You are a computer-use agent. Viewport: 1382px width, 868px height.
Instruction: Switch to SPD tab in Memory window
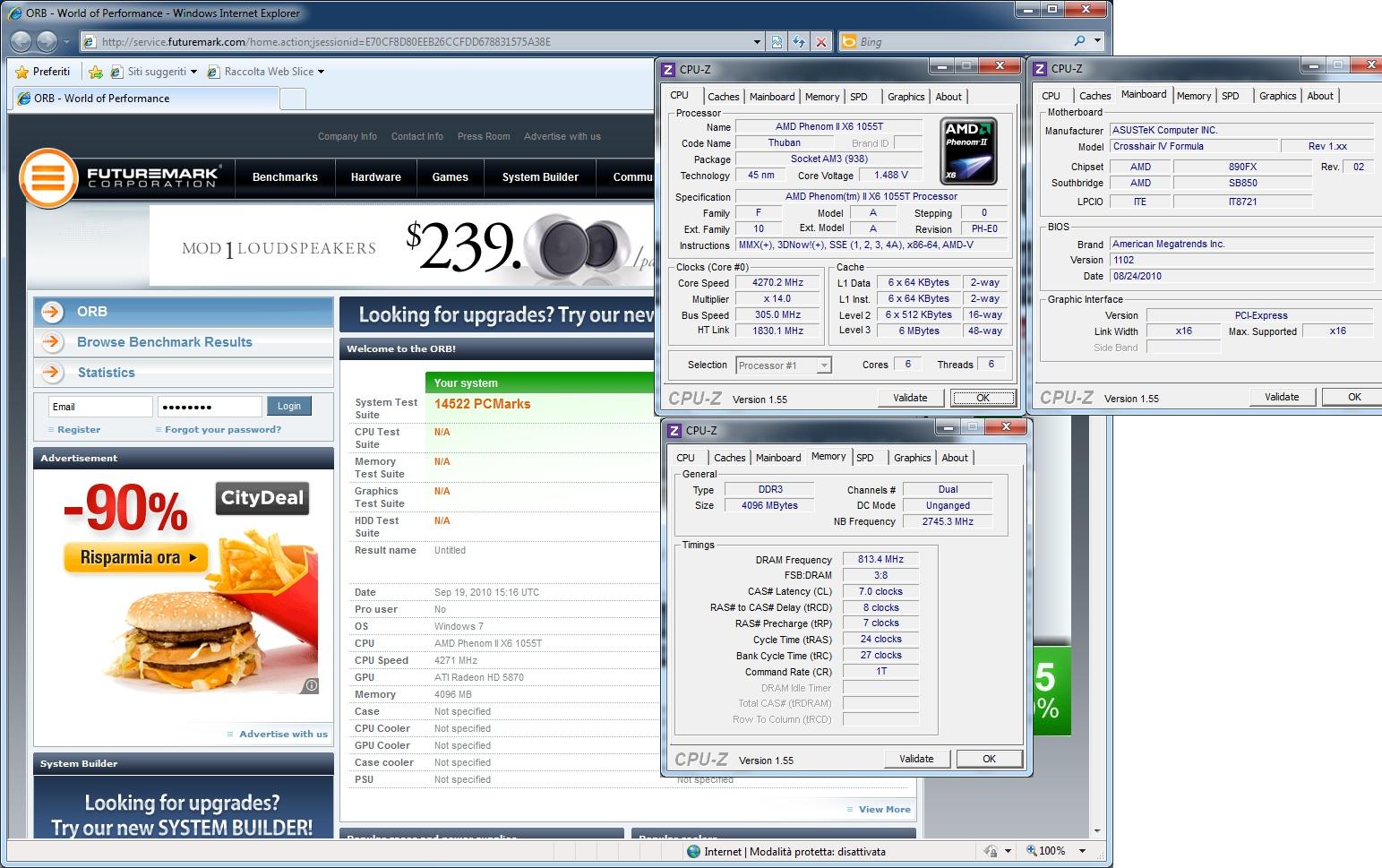(864, 458)
